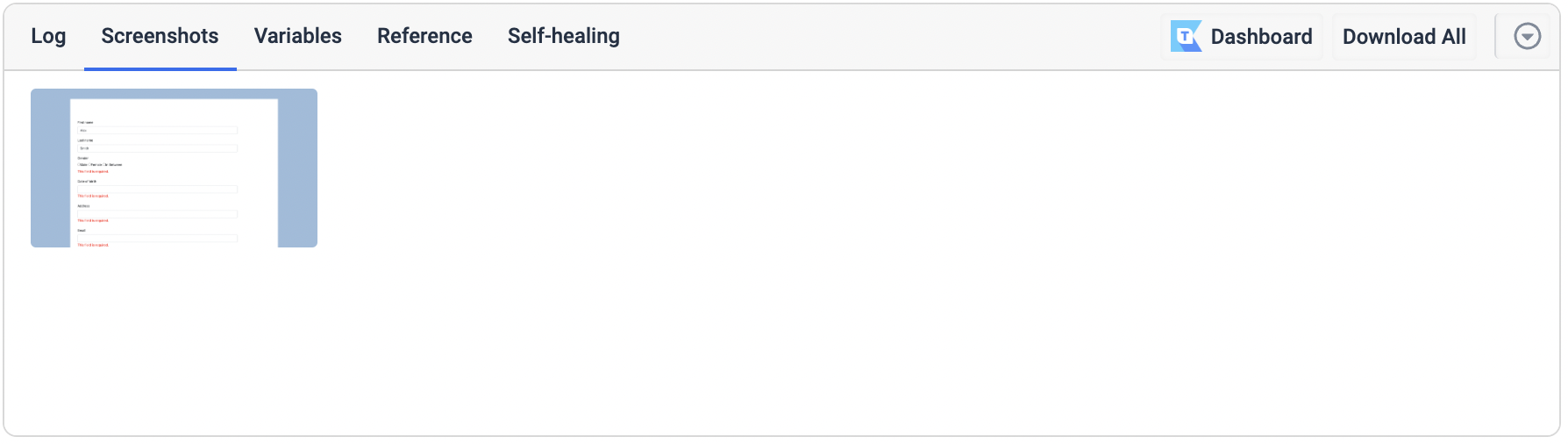Image resolution: width=1568 pixels, height=444 pixels.
Task: Click the Address field in thumbnail
Action: coord(158,213)
